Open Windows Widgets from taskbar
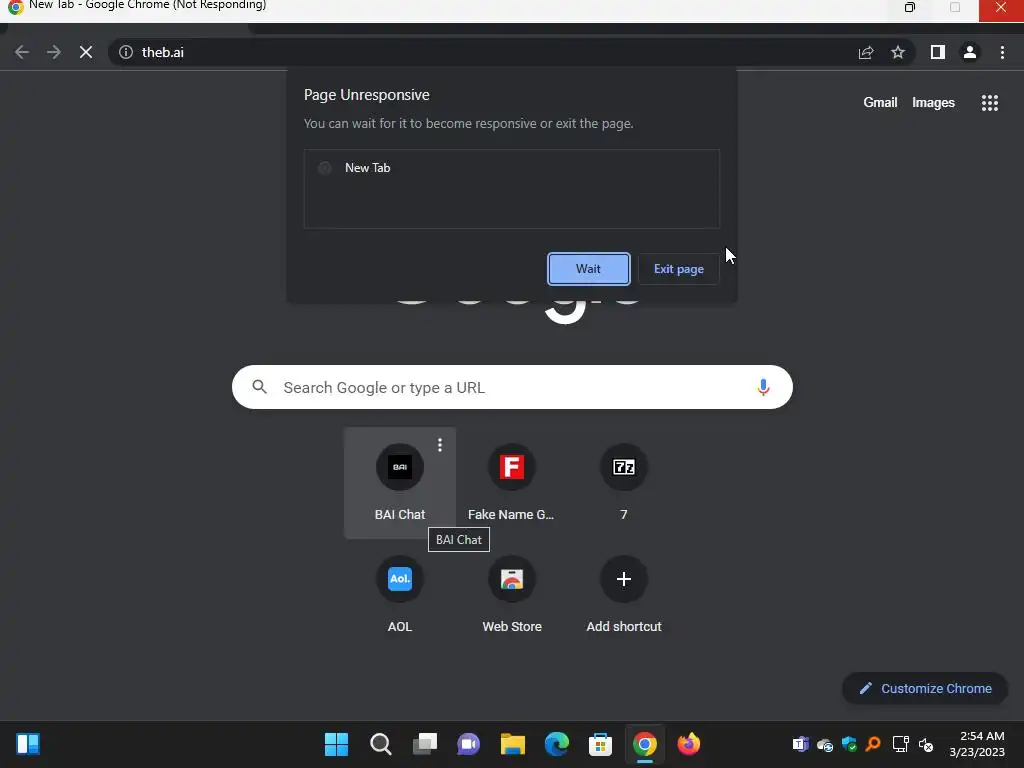 coord(28,744)
